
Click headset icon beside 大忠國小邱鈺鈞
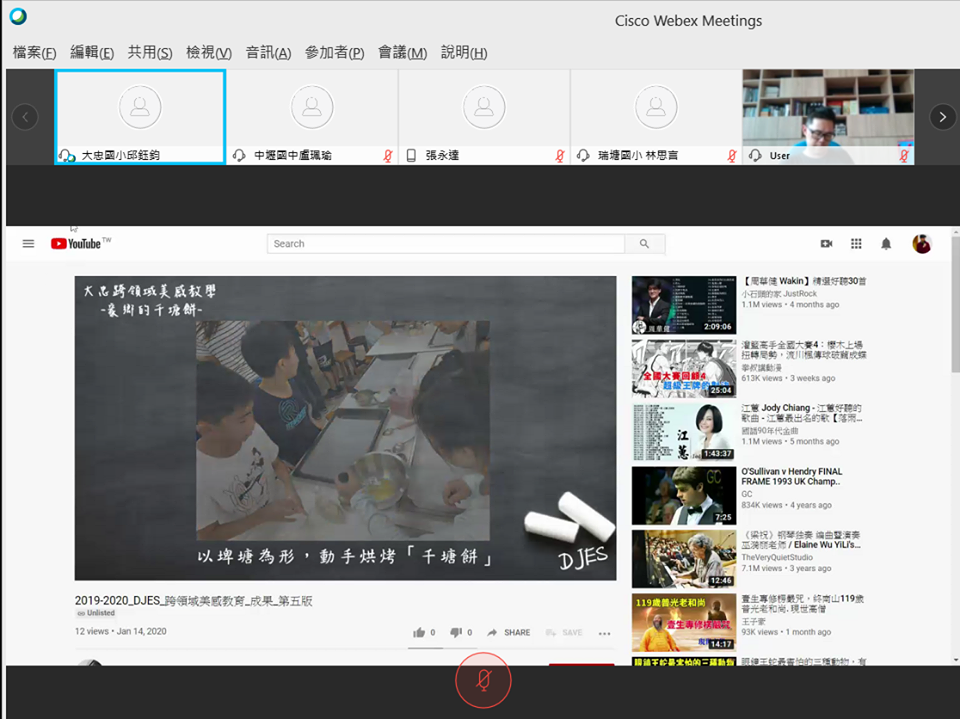click(66, 156)
